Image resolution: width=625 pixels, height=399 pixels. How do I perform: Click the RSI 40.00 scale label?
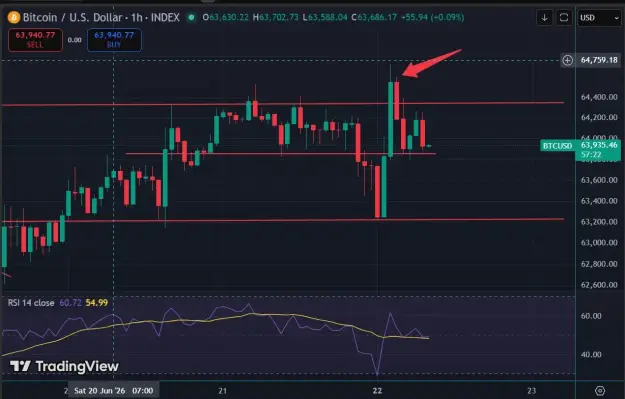(x=591, y=354)
